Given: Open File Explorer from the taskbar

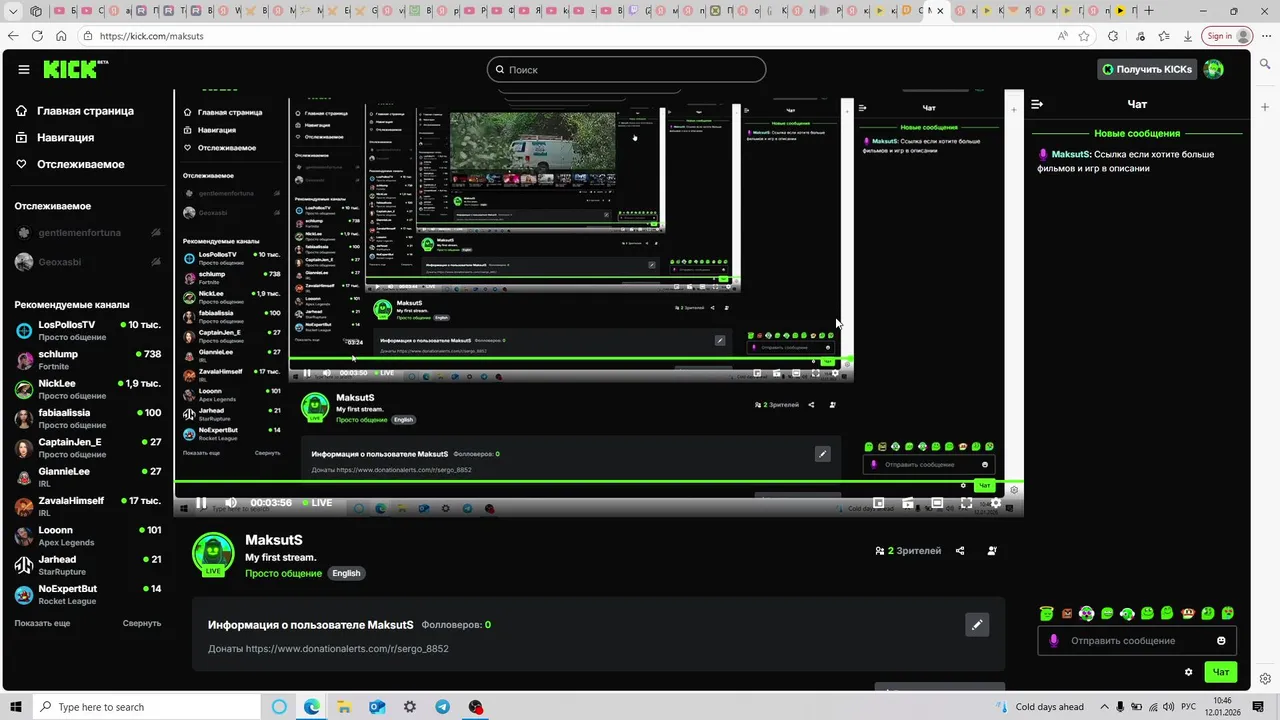Looking at the screenshot, I should 344,707.
